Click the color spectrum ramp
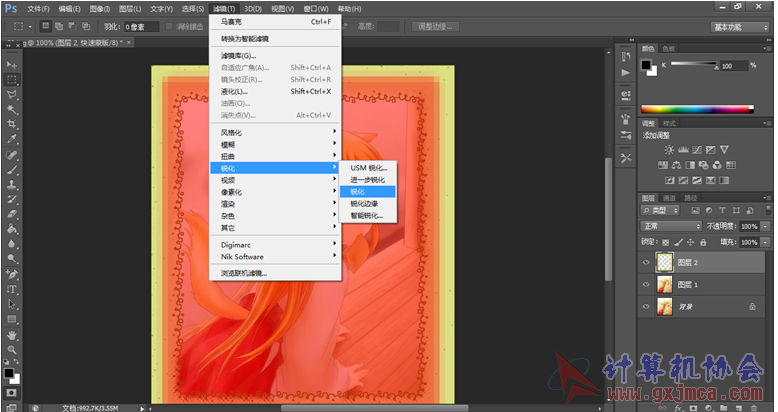Viewport: 778px width, 412px height. click(x=697, y=109)
